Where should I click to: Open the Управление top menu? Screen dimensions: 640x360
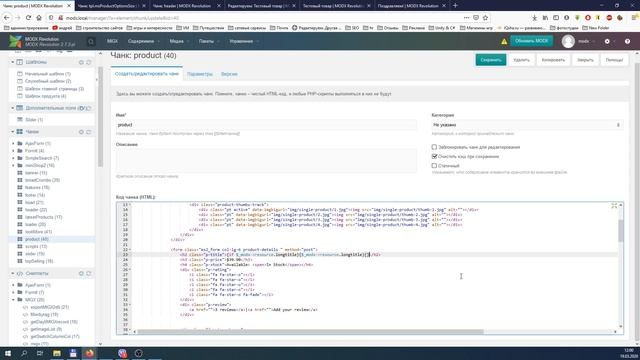(x=244, y=41)
